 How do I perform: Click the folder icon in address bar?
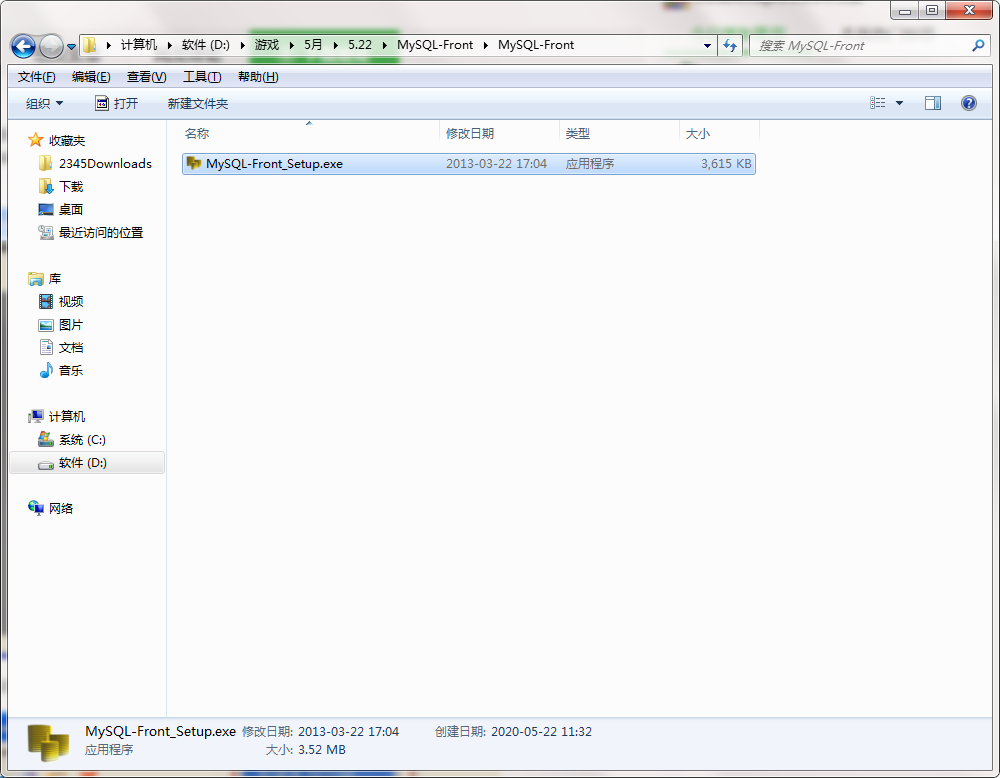click(x=90, y=45)
